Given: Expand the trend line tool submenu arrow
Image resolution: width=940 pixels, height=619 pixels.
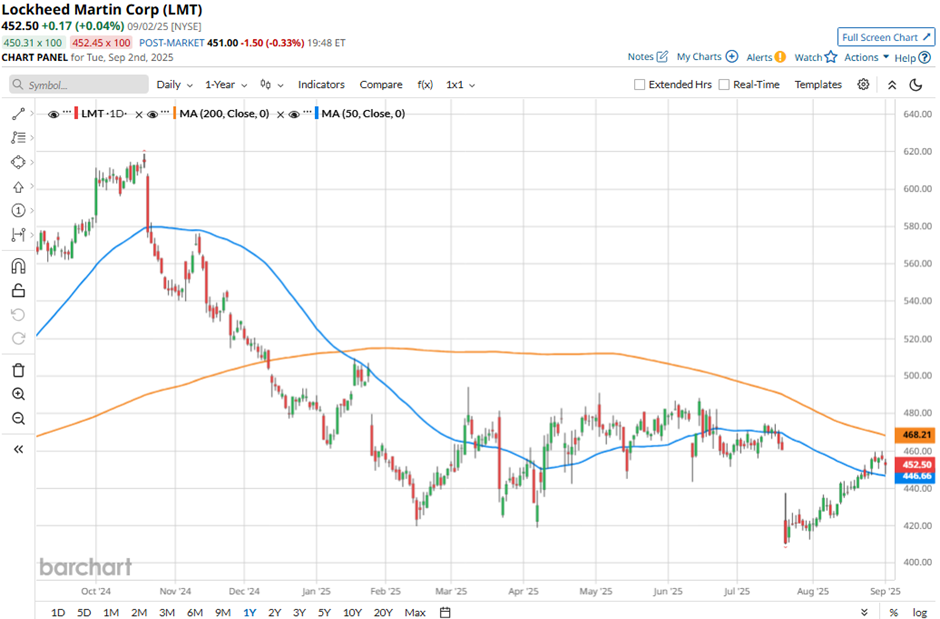Looking at the screenshot, I should [32, 114].
